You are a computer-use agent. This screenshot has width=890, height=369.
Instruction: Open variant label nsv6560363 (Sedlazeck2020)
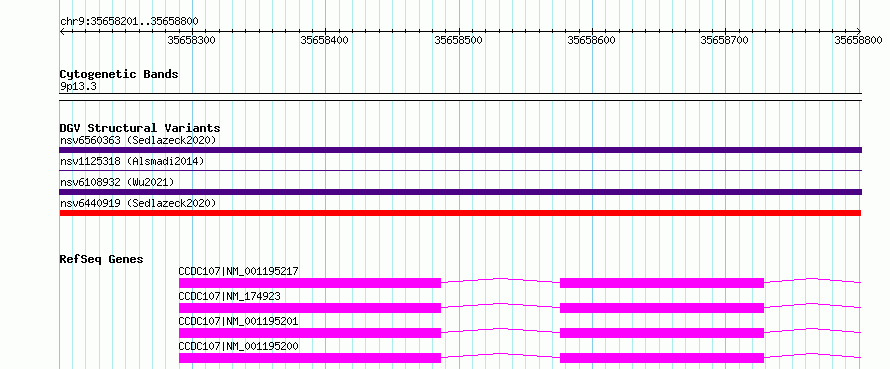point(138,140)
